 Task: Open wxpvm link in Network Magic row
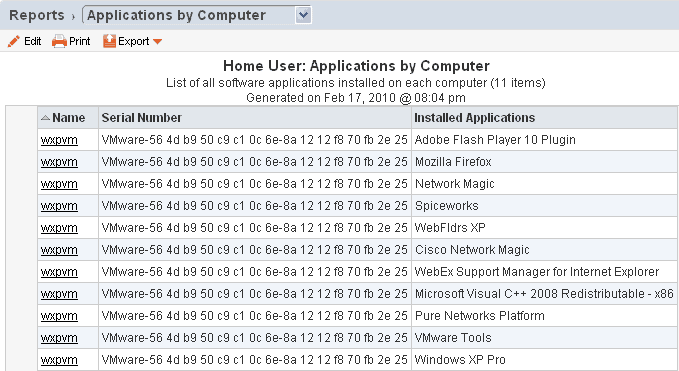59,184
